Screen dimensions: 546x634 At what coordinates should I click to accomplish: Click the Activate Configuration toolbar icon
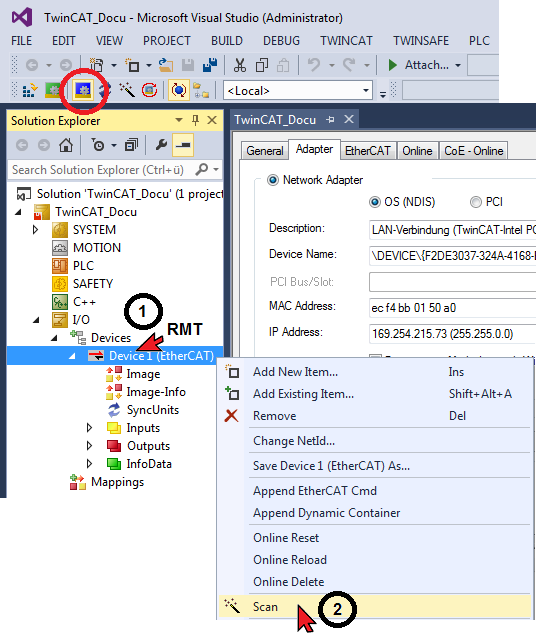point(30,91)
